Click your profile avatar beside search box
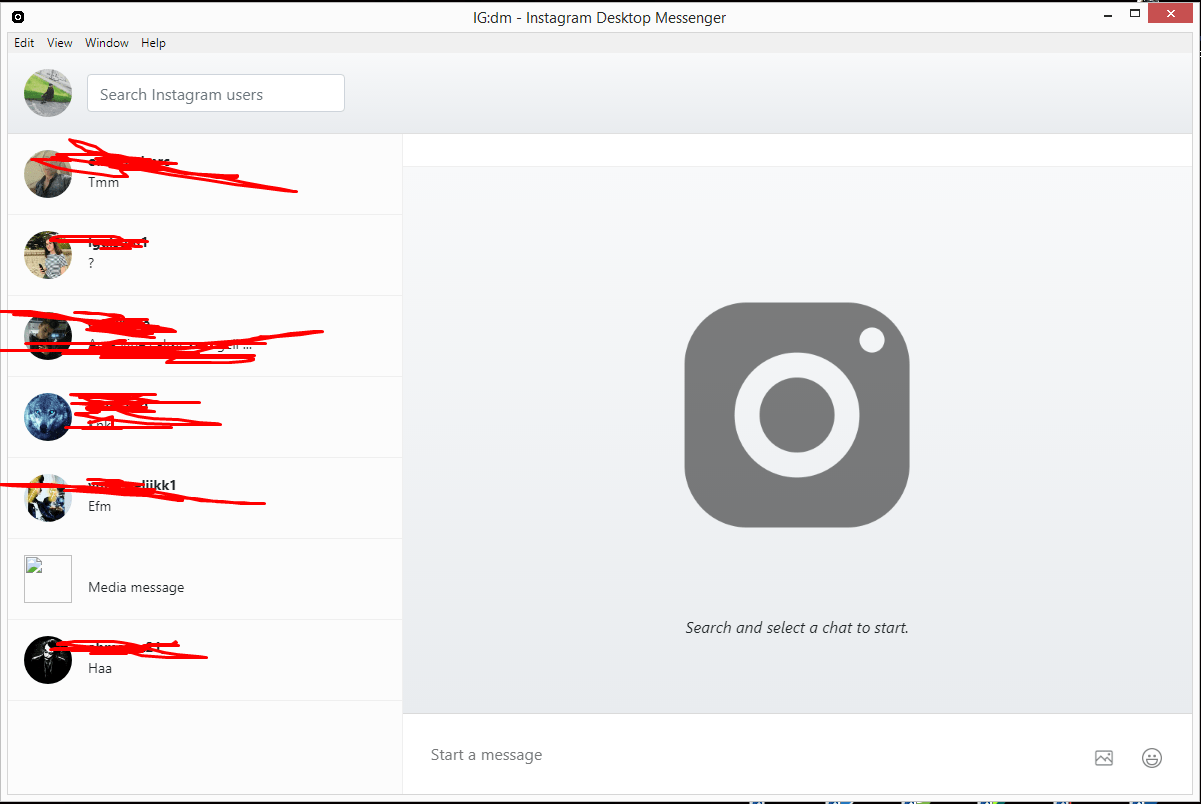This screenshot has height=804, width=1201. click(x=48, y=94)
